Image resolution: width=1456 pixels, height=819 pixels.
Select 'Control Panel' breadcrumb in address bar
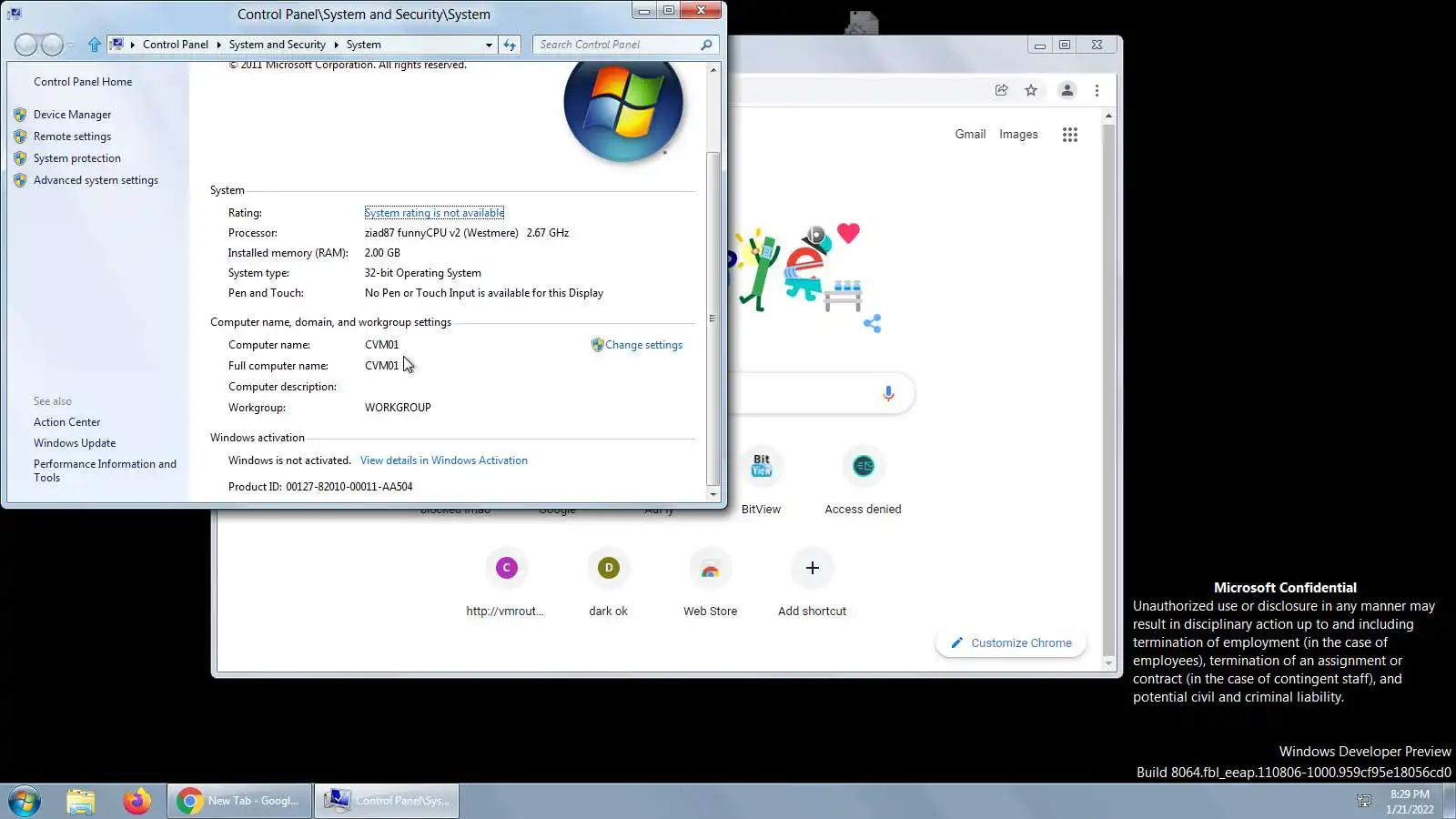(175, 45)
